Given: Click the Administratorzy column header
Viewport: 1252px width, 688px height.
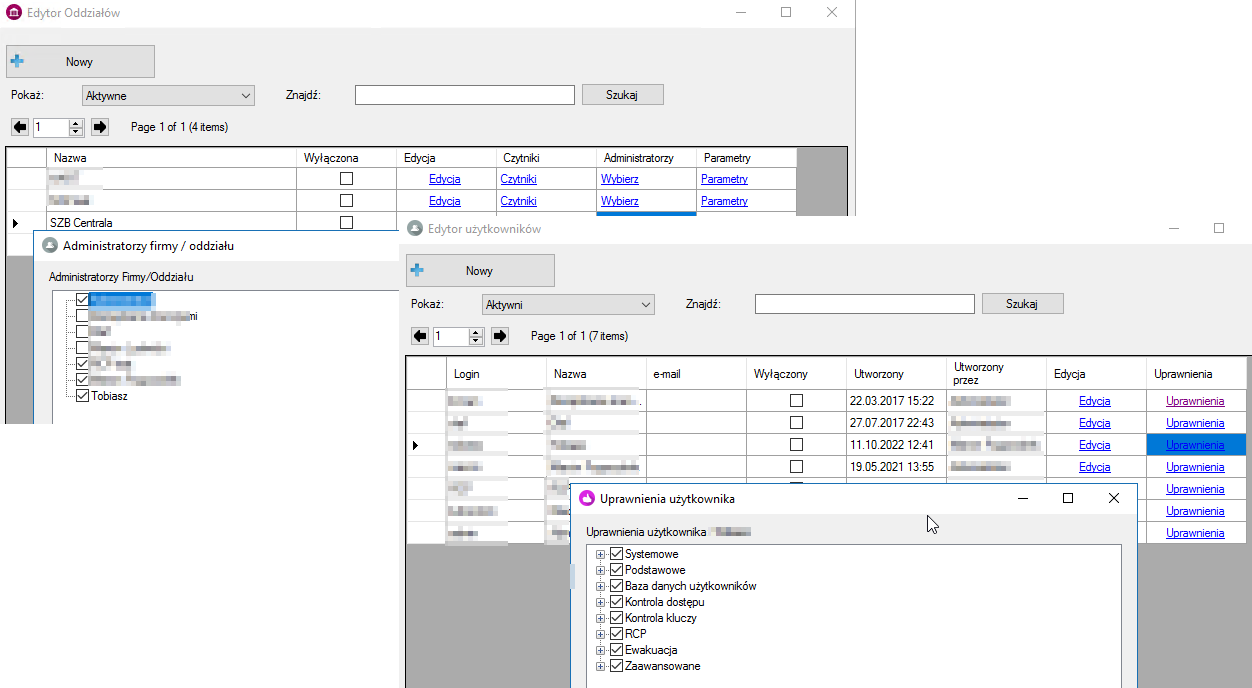Looking at the screenshot, I should point(646,158).
